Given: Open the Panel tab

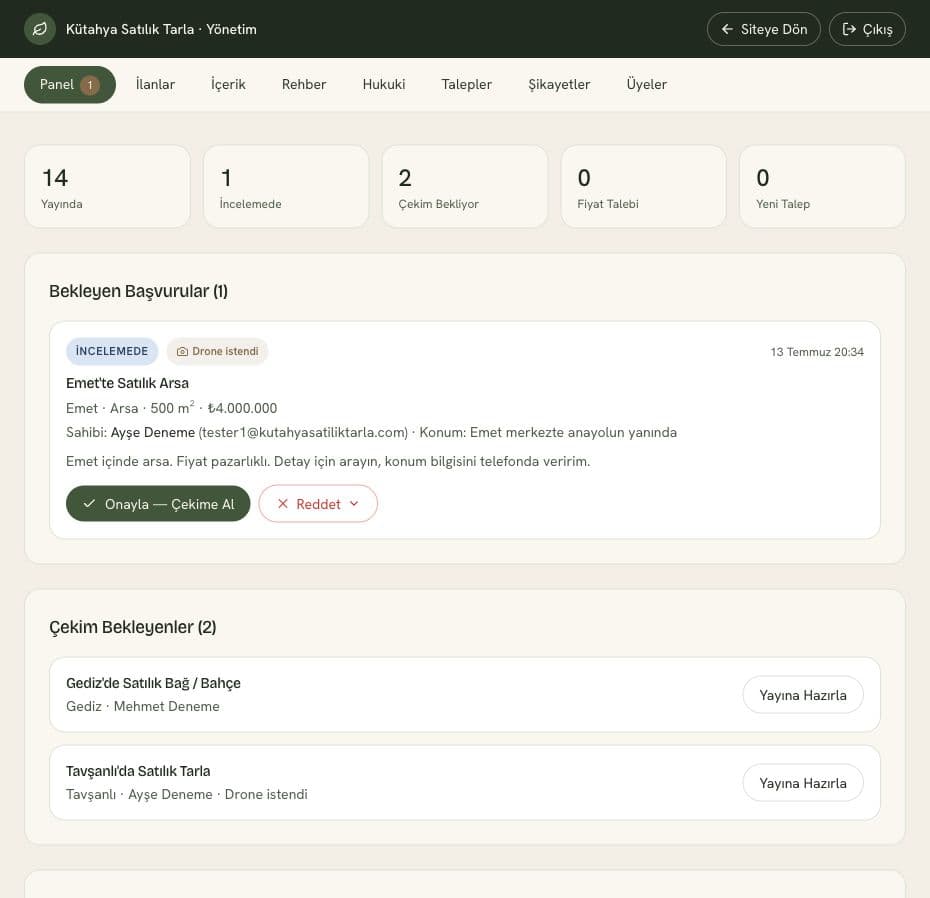Looking at the screenshot, I should [x=69, y=85].
